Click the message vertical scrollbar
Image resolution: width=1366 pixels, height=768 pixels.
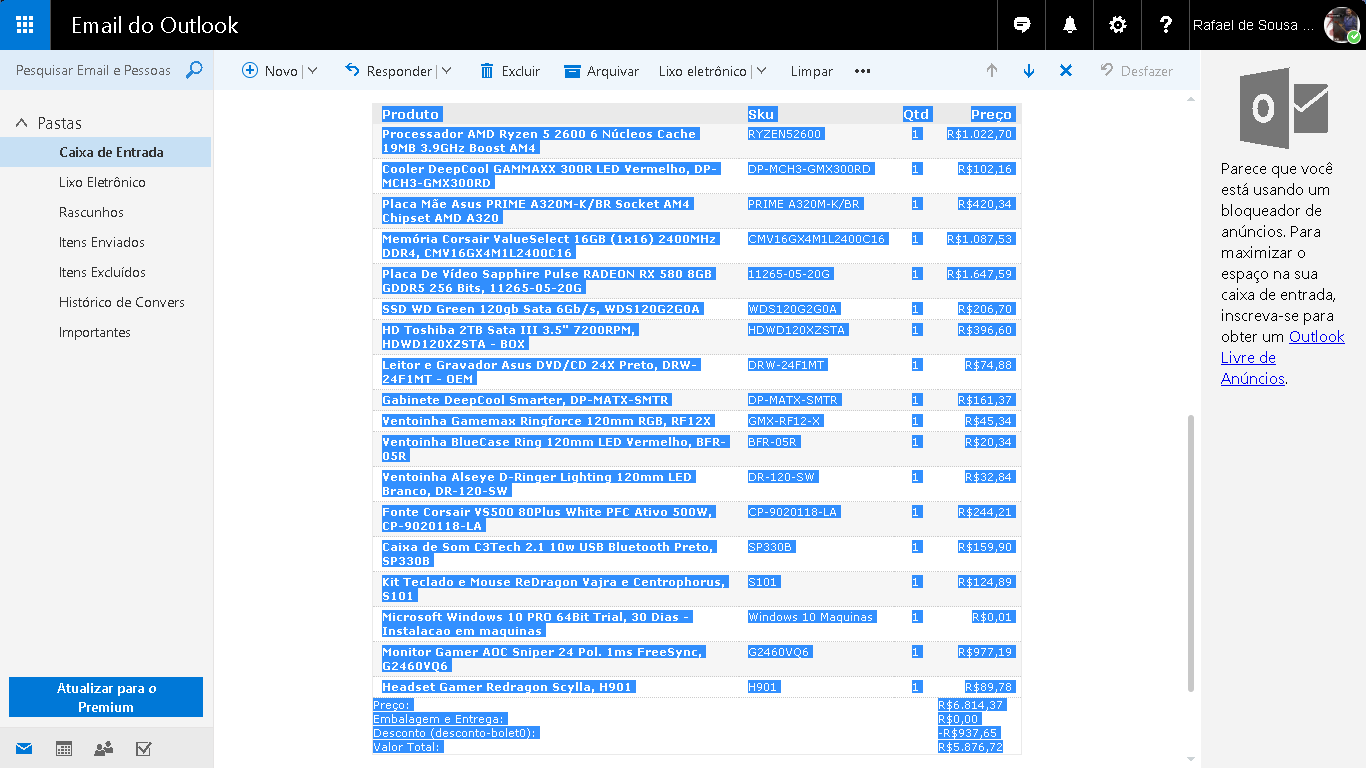[x=1190, y=552]
